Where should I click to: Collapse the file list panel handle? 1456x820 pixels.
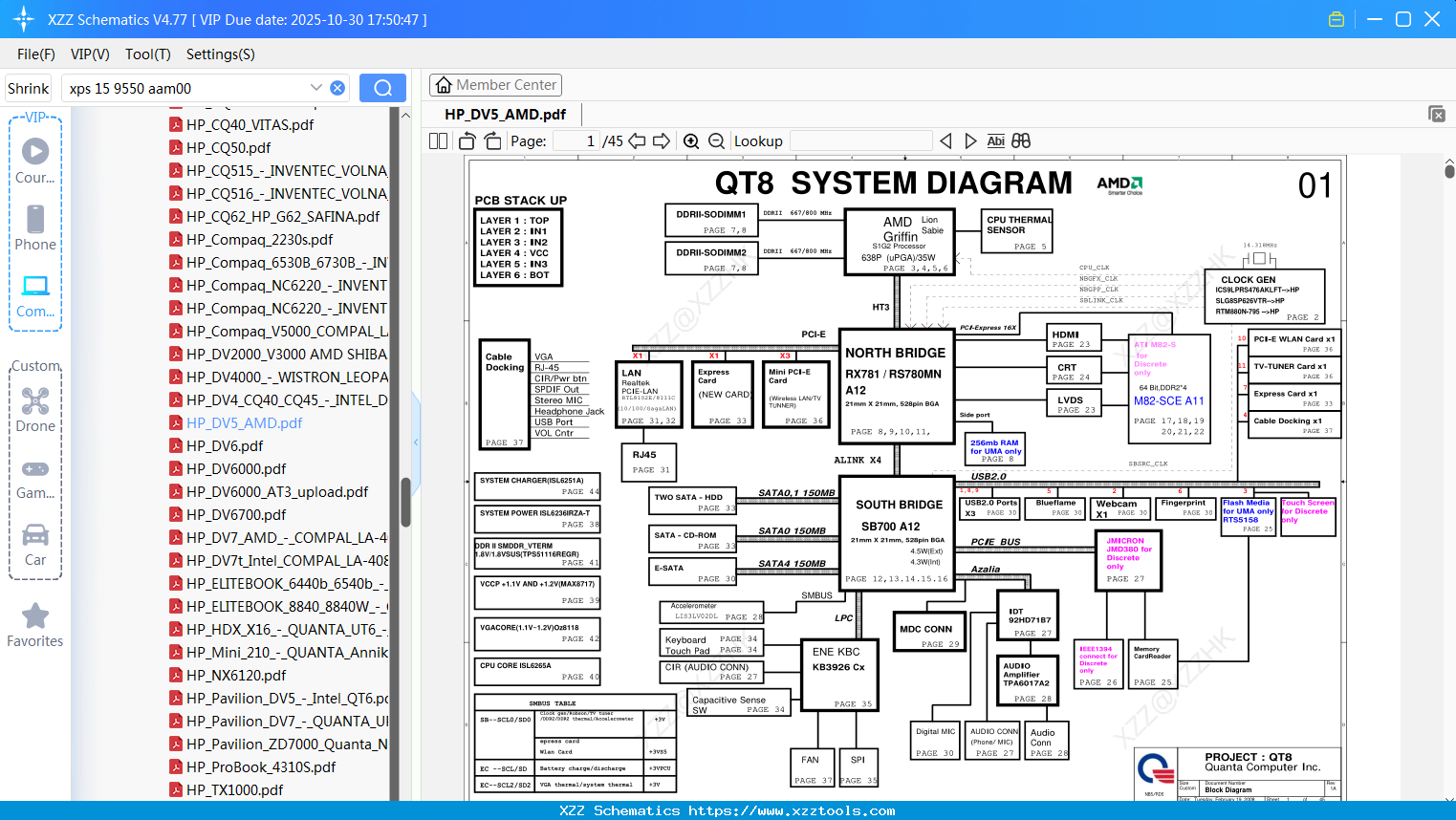(416, 442)
